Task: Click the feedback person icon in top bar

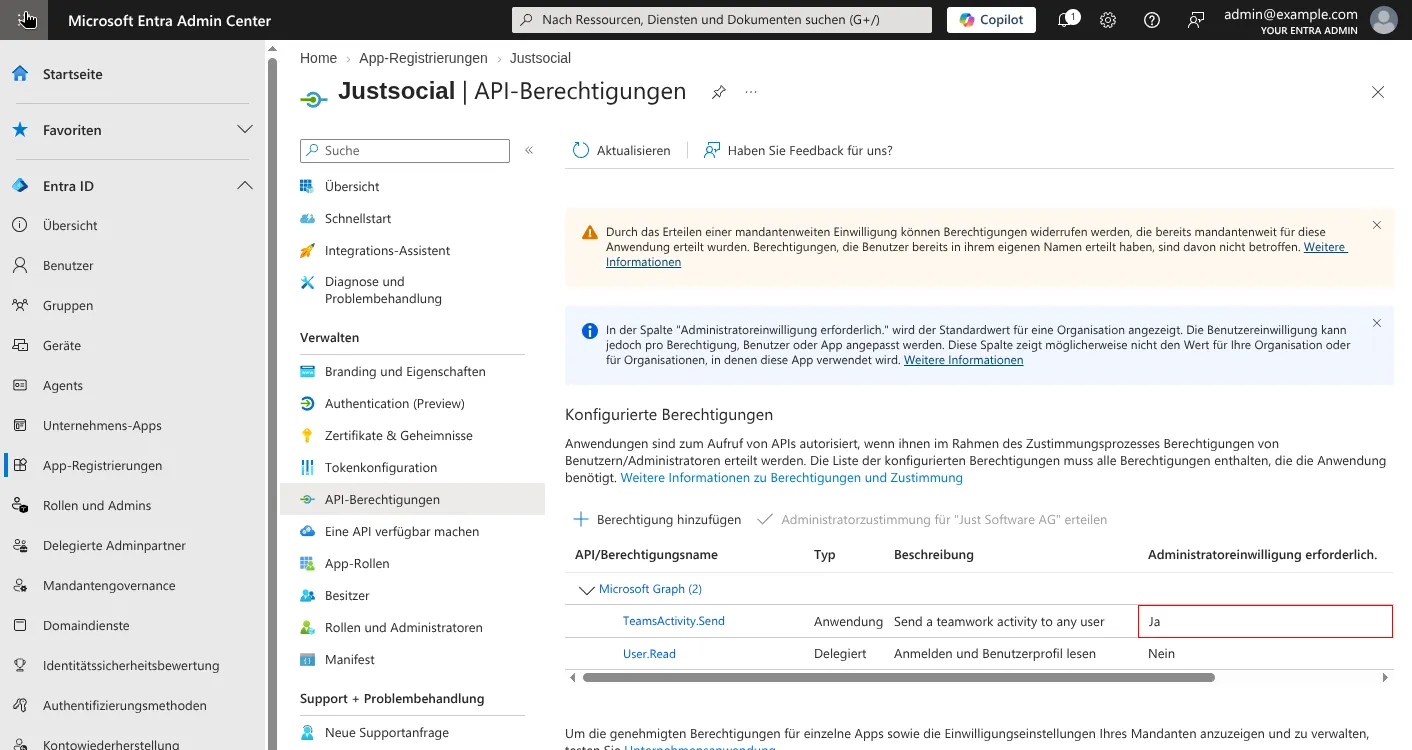Action: [1196, 20]
